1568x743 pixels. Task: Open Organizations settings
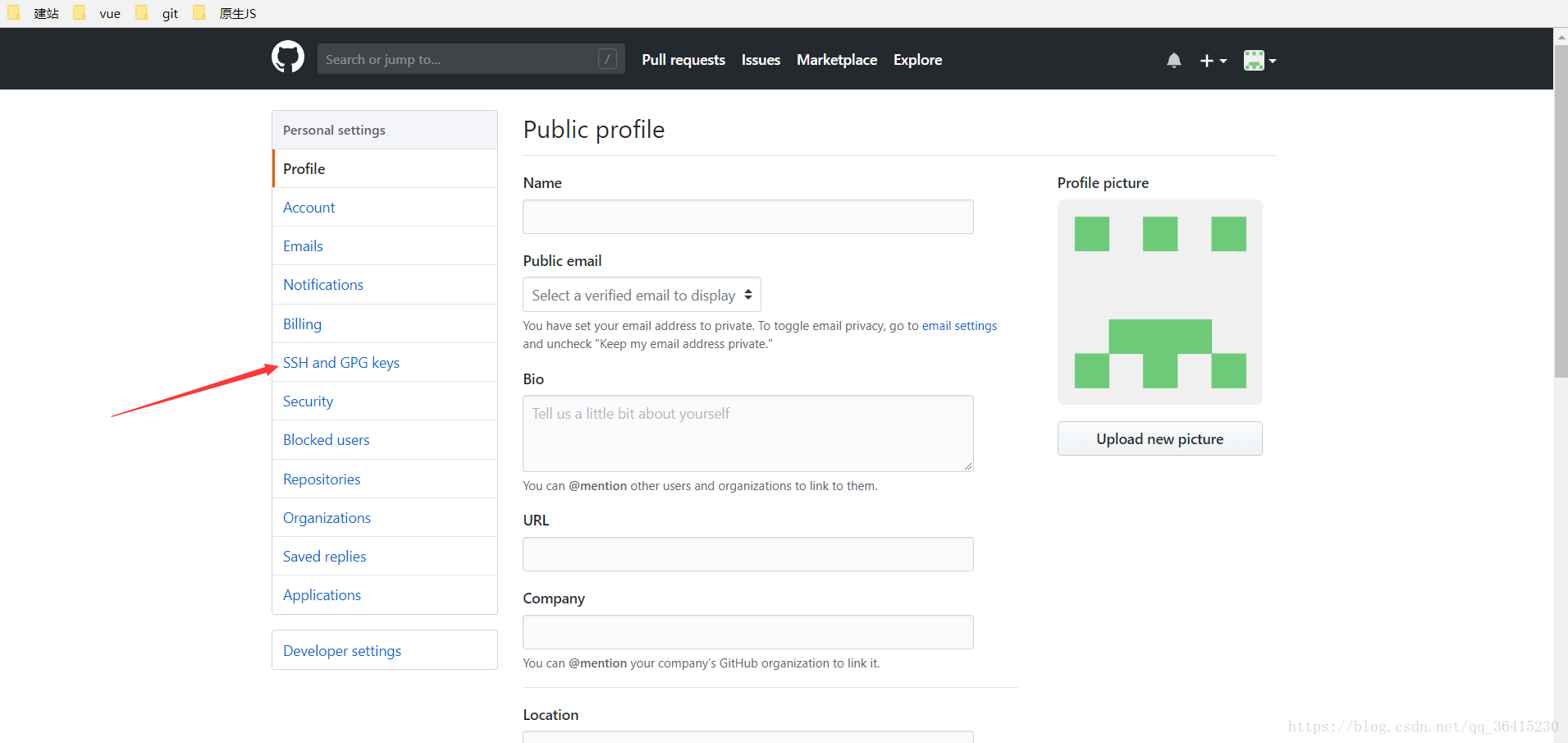point(385,517)
